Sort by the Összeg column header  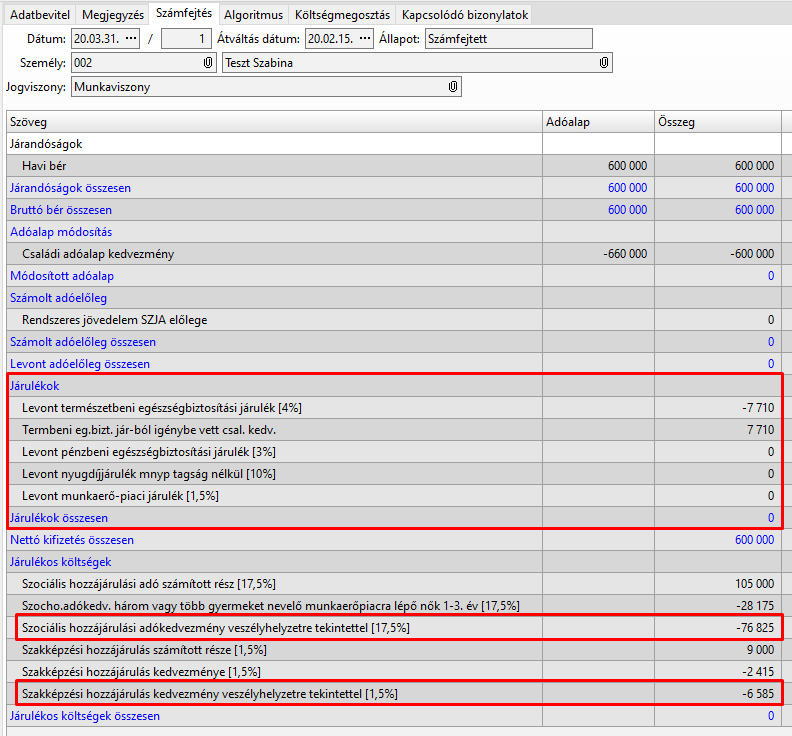click(x=716, y=122)
